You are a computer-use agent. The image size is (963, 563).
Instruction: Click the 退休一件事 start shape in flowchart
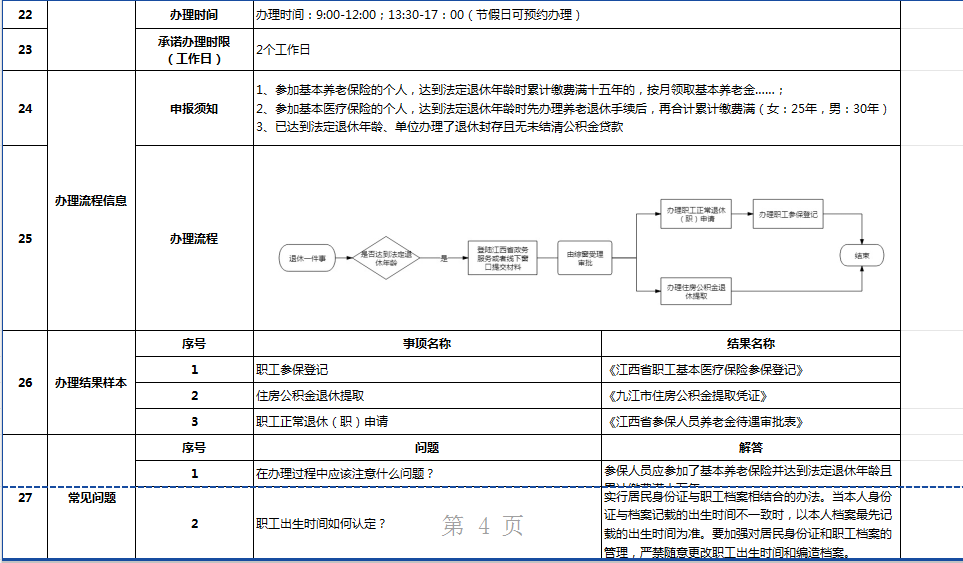point(308,258)
